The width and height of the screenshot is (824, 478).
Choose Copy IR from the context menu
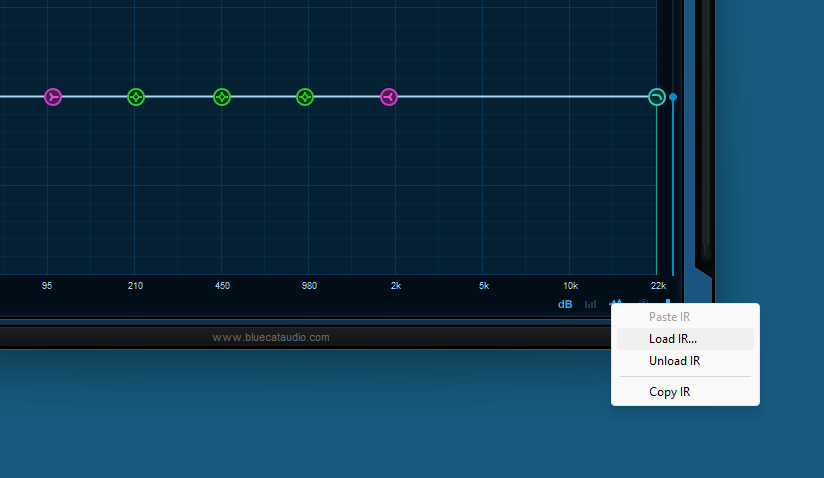pyautogui.click(x=685, y=392)
